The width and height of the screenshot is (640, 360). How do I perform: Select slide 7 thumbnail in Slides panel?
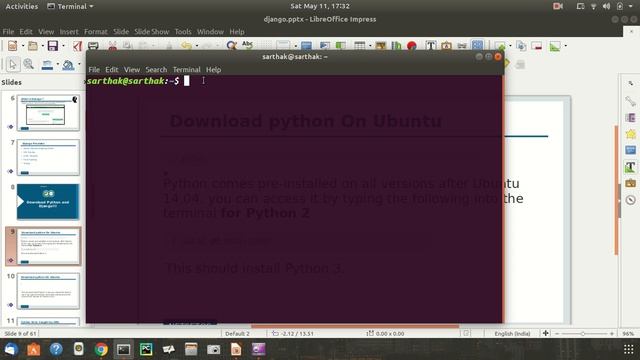pyautogui.click(x=48, y=158)
